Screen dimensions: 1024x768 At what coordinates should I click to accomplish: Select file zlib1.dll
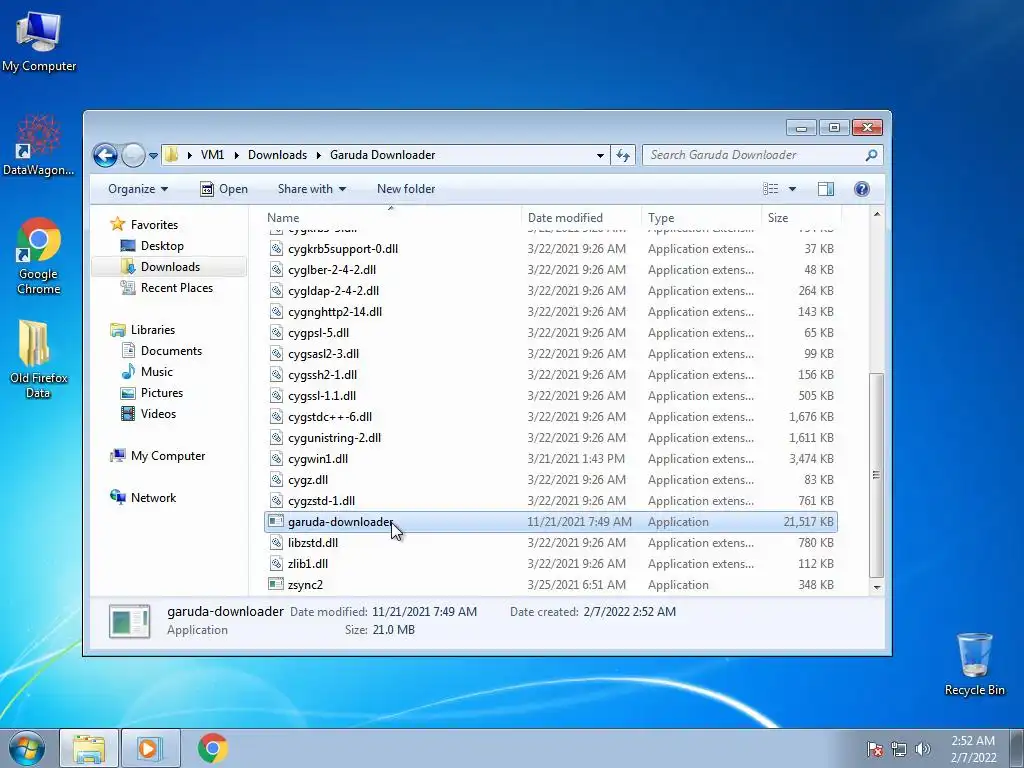[308, 564]
